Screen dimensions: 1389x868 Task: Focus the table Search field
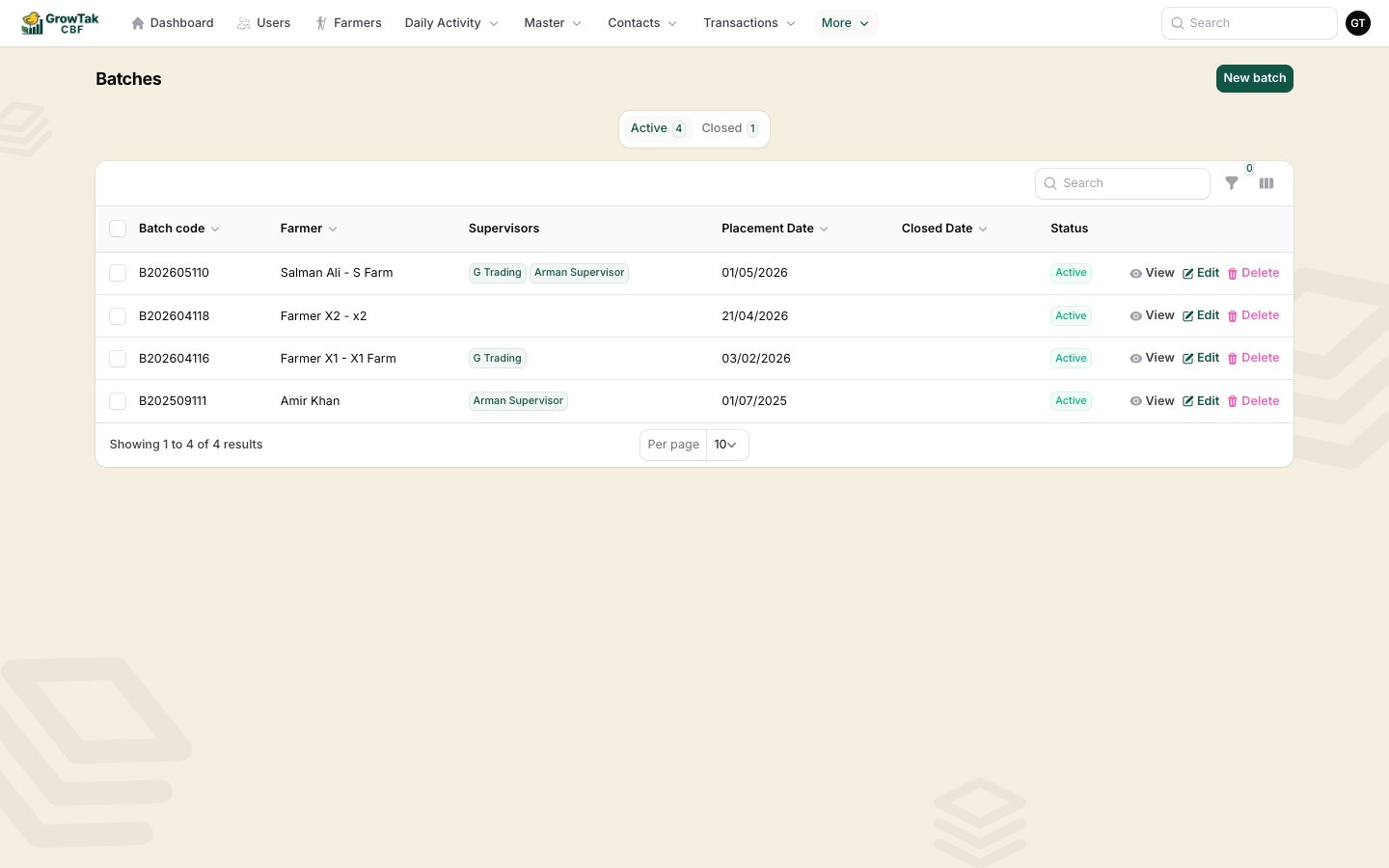1123,183
